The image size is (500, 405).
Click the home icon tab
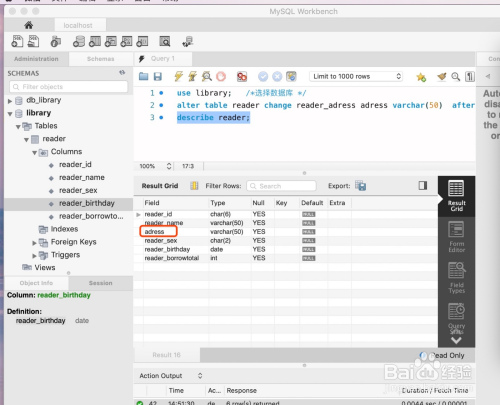[29, 25]
